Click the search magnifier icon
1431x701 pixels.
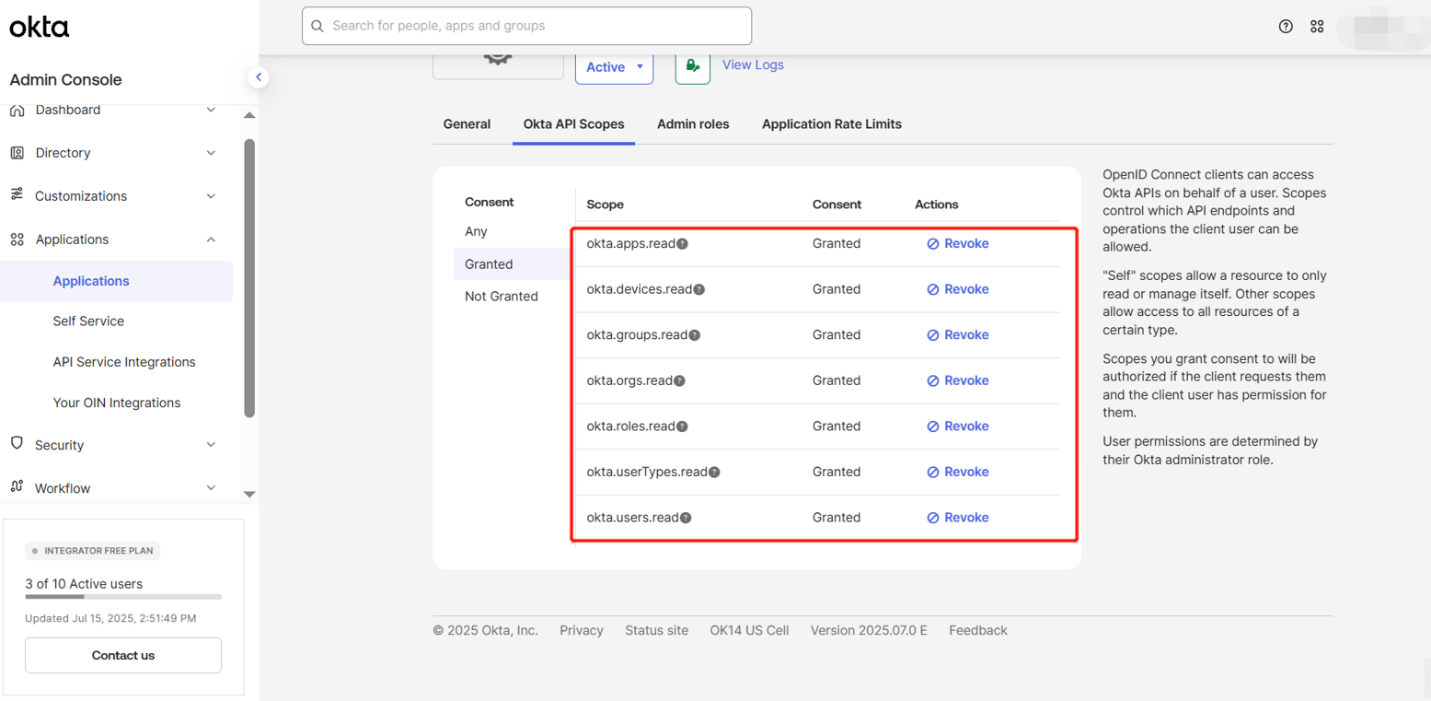(x=317, y=25)
